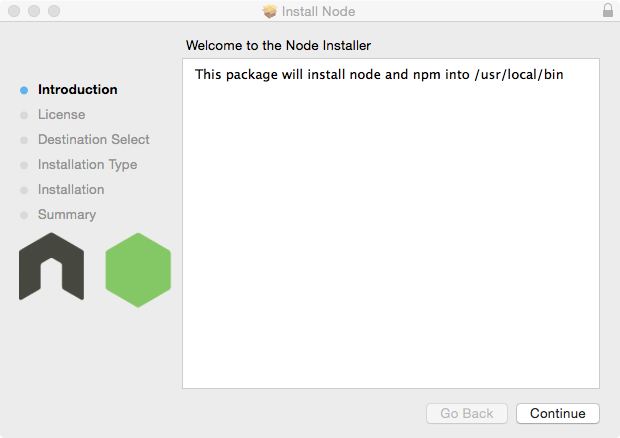Image resolution: width=620 pixels, height=438 pixels.
Task: Click the Install Node window title
Action: coord(318,11)
